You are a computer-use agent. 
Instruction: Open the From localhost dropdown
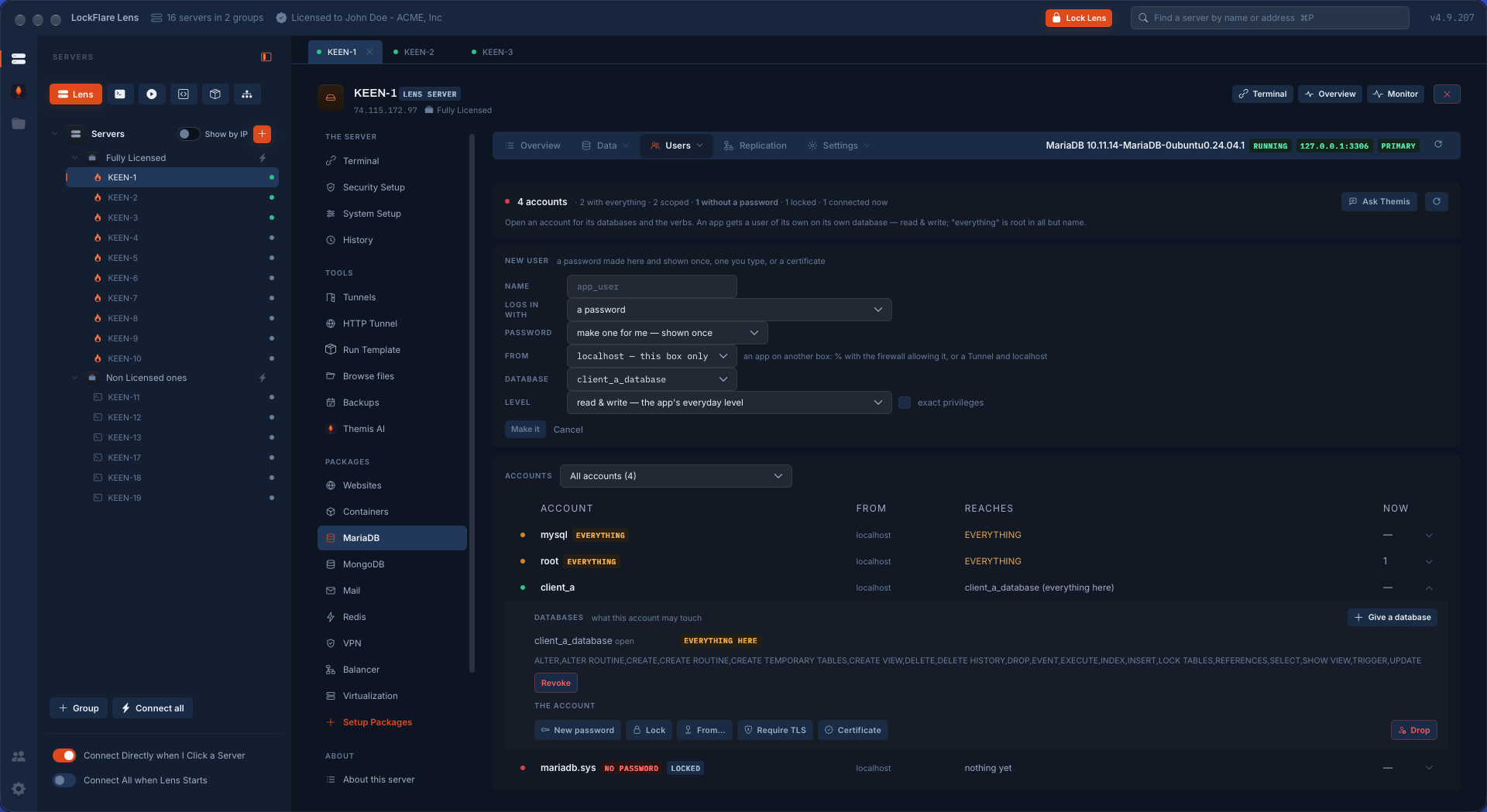coord(651,356)
